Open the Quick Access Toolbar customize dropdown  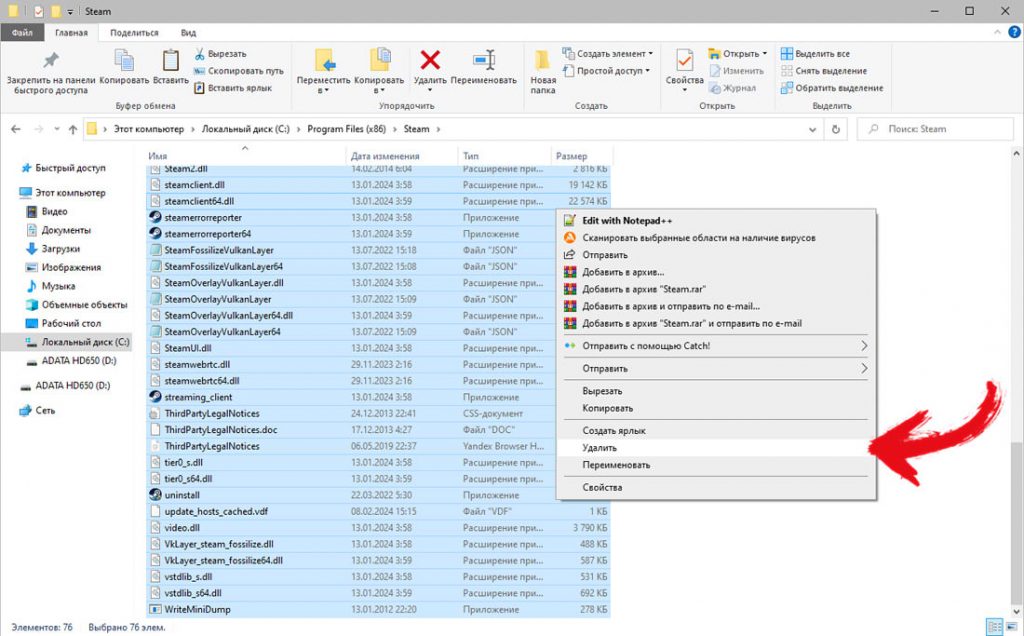[x=70, y=12]
